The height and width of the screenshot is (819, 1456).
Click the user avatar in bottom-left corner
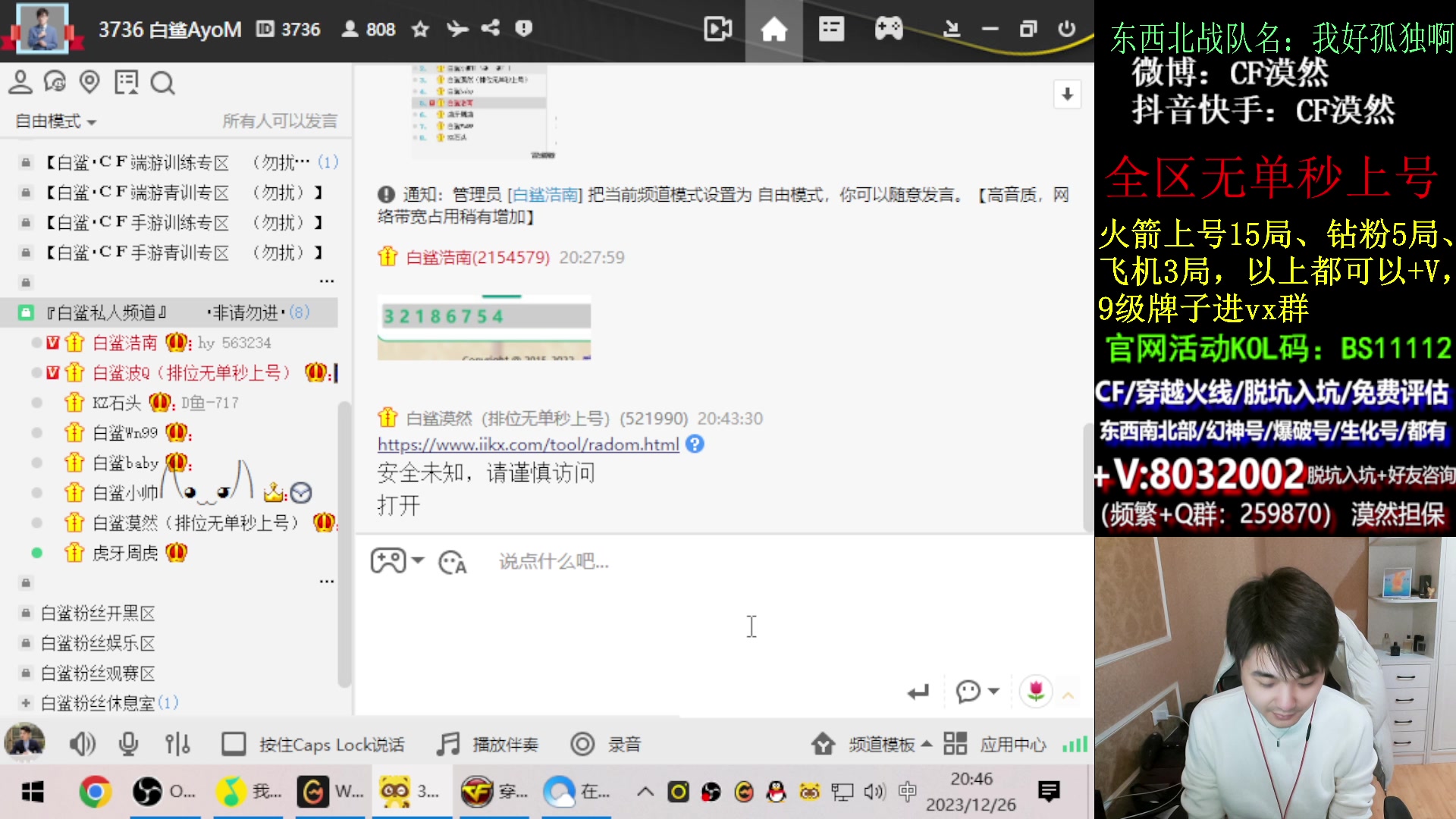coord(25,742)
